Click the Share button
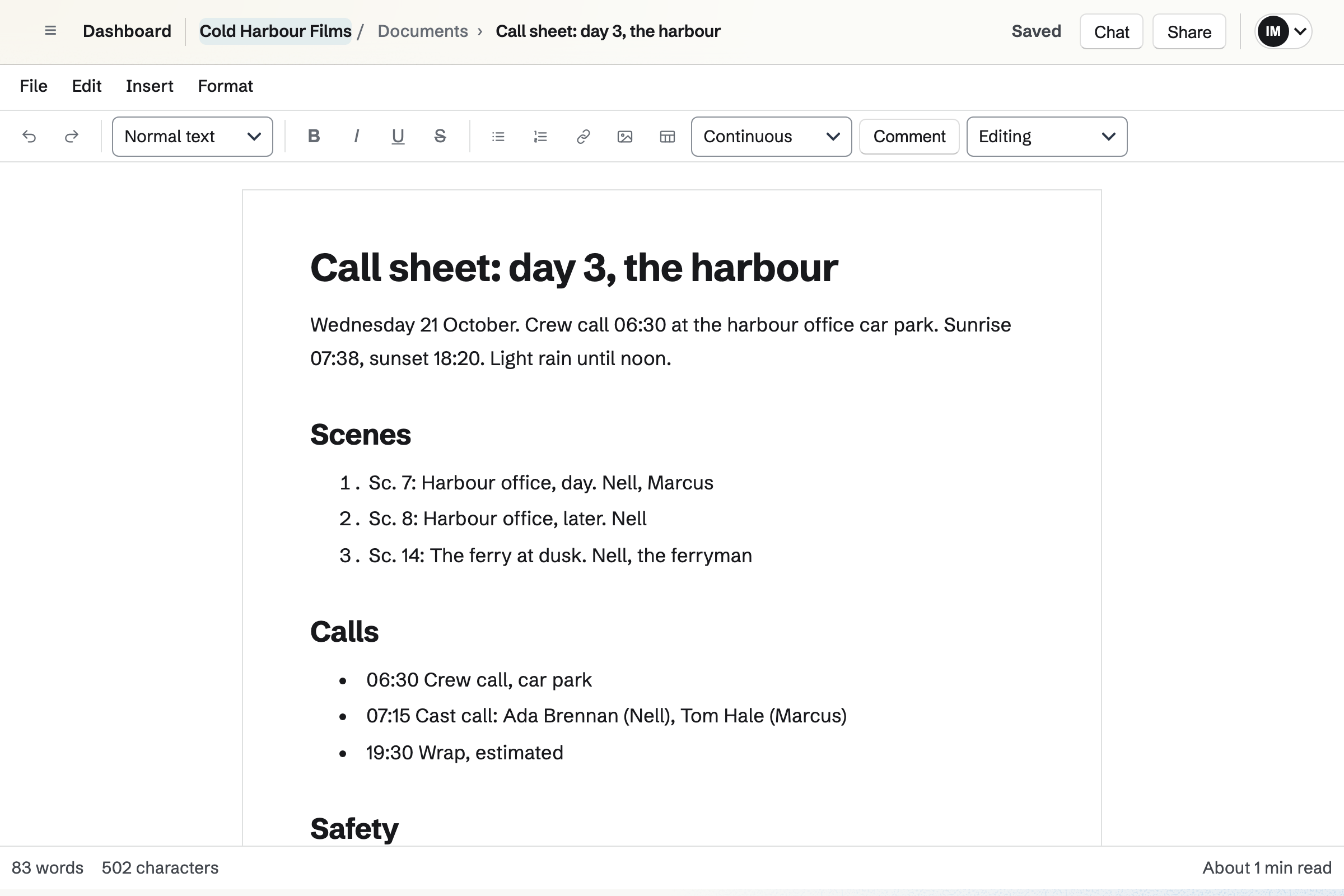The width and height of the screenshot is (1344, 896). (1189, 31)
